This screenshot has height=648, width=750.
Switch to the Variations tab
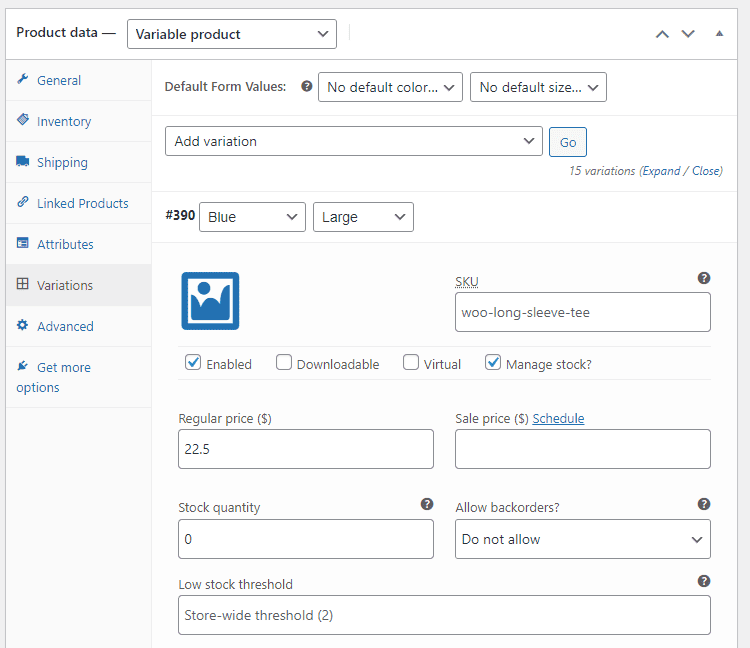(x=78, y=286)
